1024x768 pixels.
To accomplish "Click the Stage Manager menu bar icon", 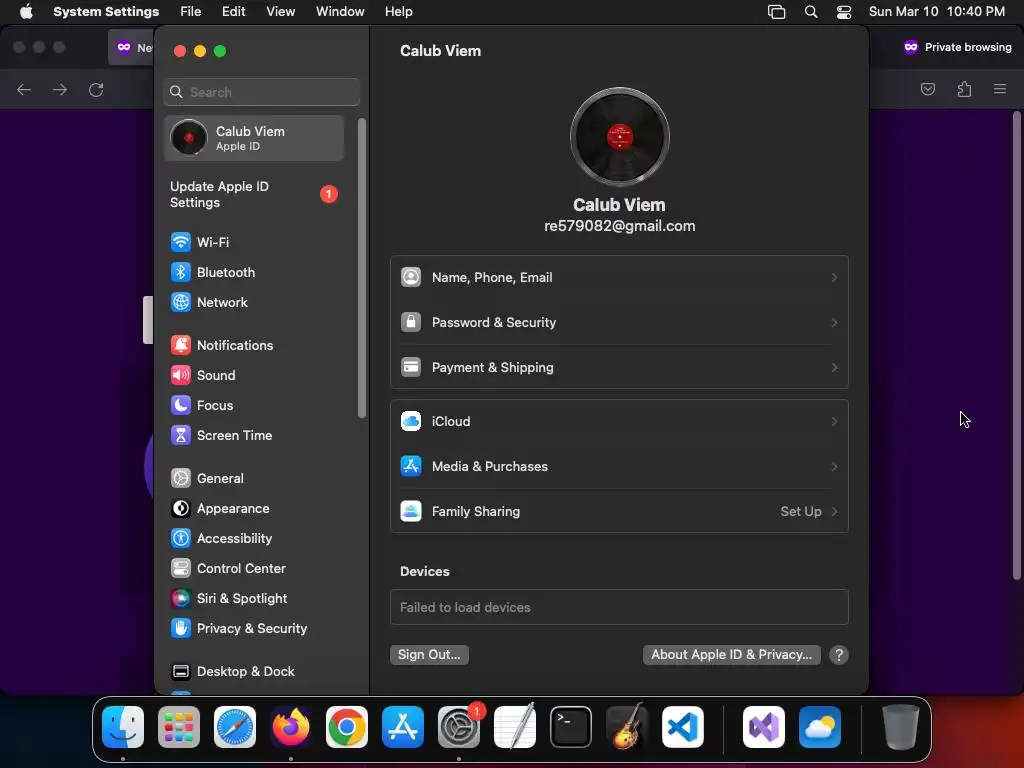I will 776,12.
